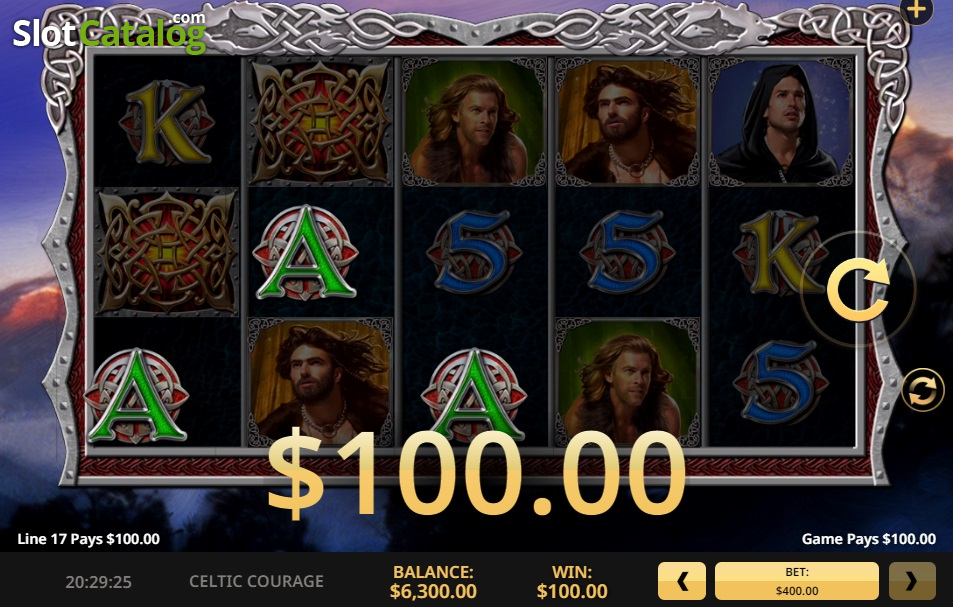Click the blue 5 symbol at the fifth reel's bottom
Image resolution: width=953 pixels, height=607 pixels.
coord(780,383)
